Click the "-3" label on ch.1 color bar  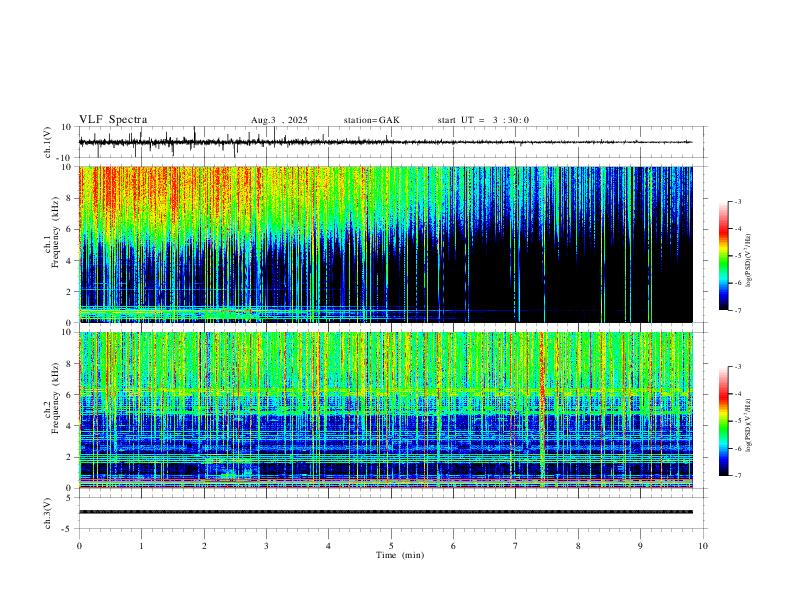click(737, 201)
